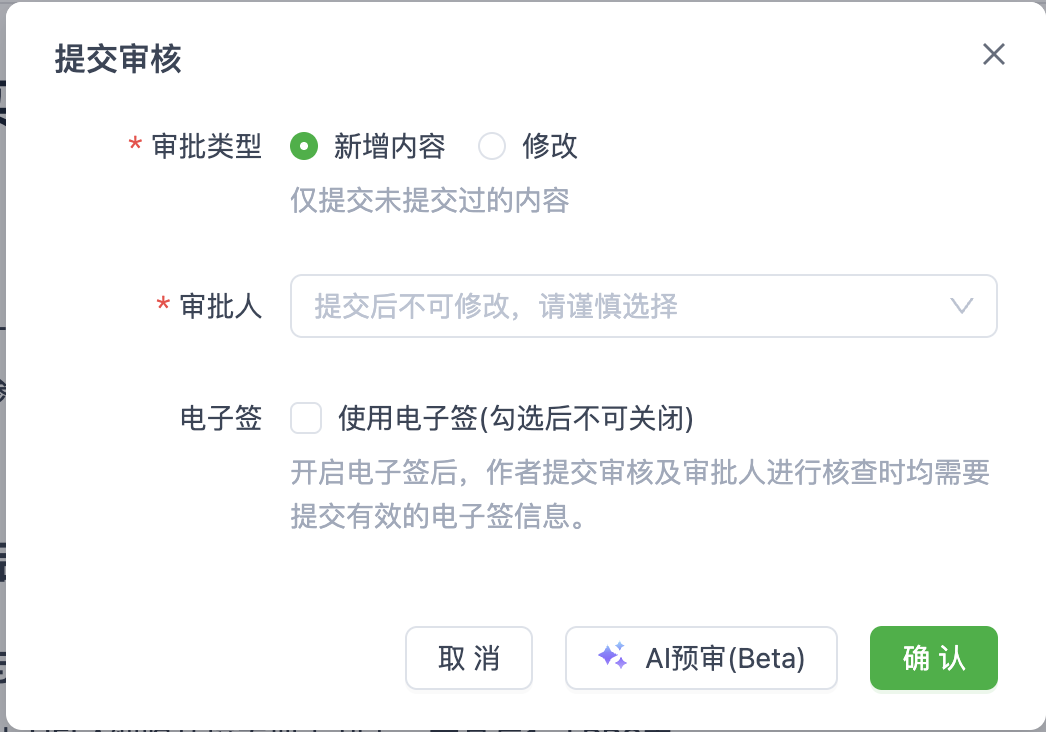The width and height of the screenshot is (1046, 732).
Task: Click the 取消 cancel button
Action: [469, 658]
